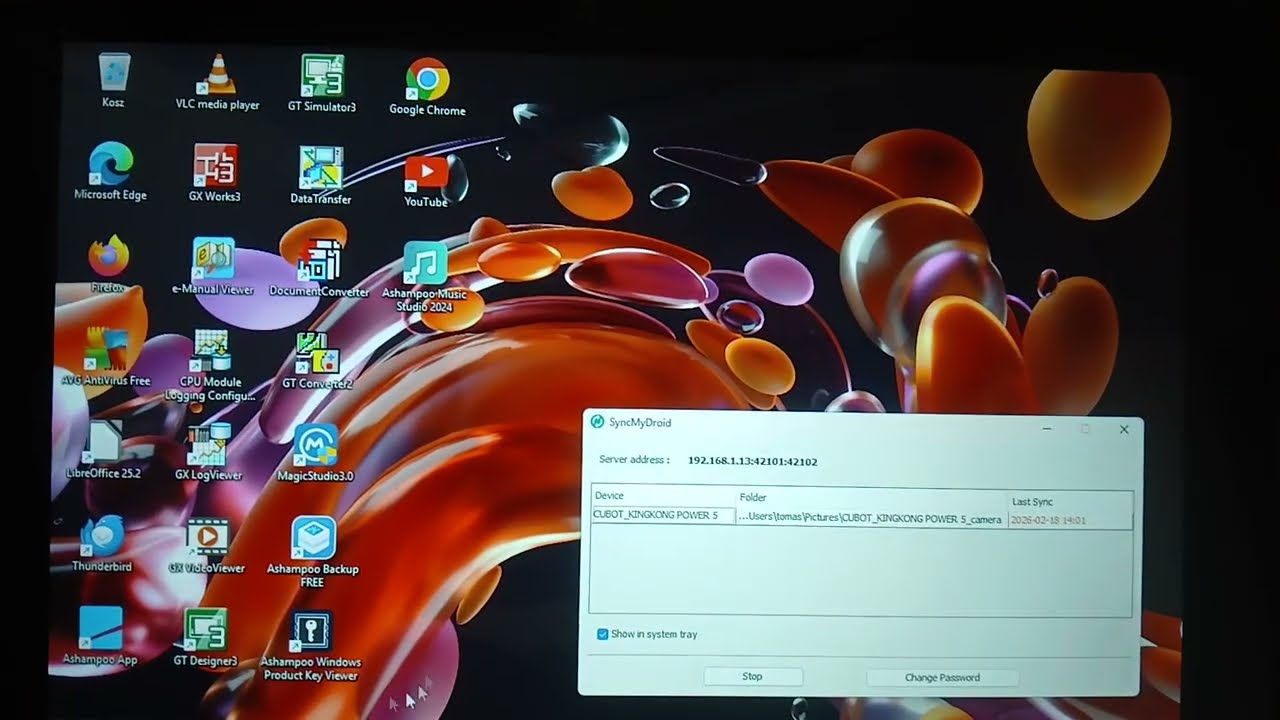Click the Last Sync column header
Screen dimensions: 1280x720
(x=1070, y=502)
